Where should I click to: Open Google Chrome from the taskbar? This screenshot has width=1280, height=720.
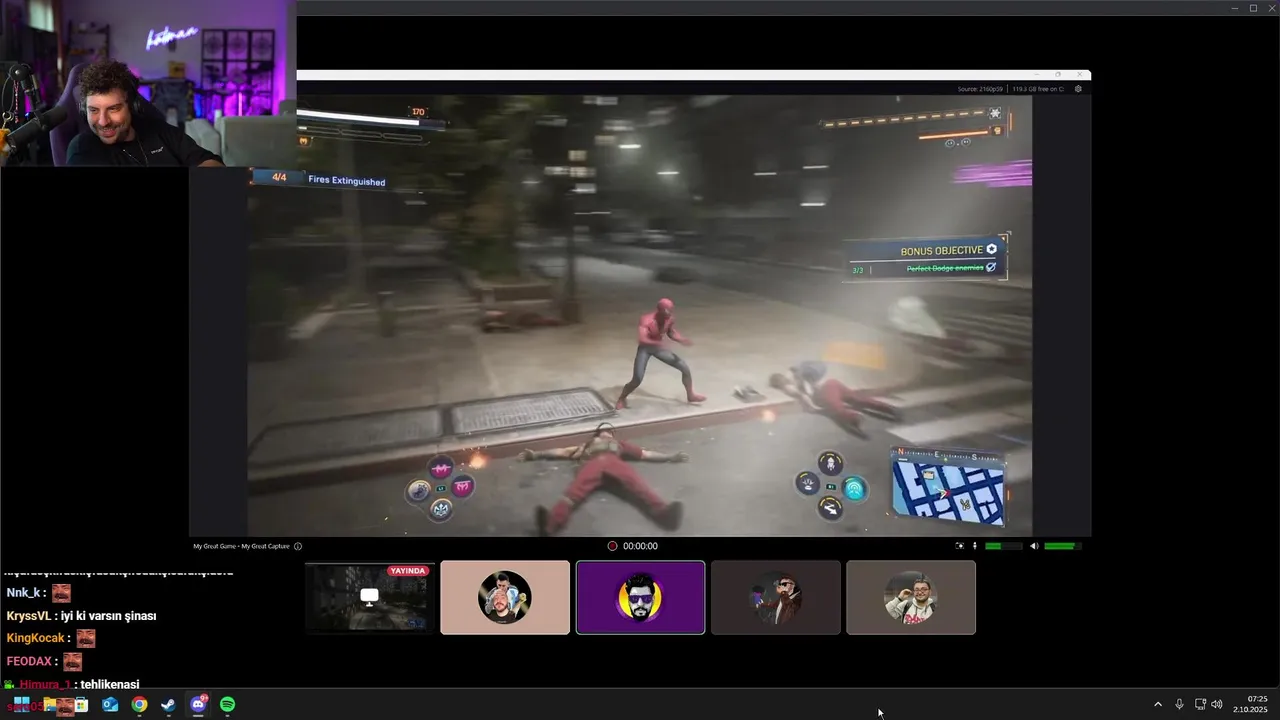[139, 705]
